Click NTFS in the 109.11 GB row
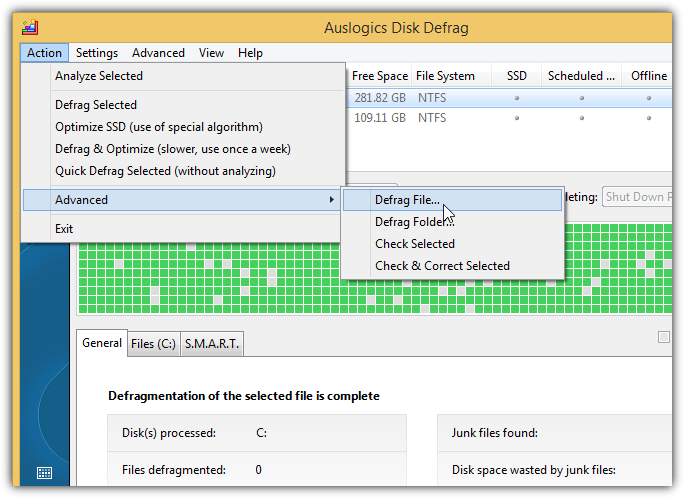 (x=432, y=118)
